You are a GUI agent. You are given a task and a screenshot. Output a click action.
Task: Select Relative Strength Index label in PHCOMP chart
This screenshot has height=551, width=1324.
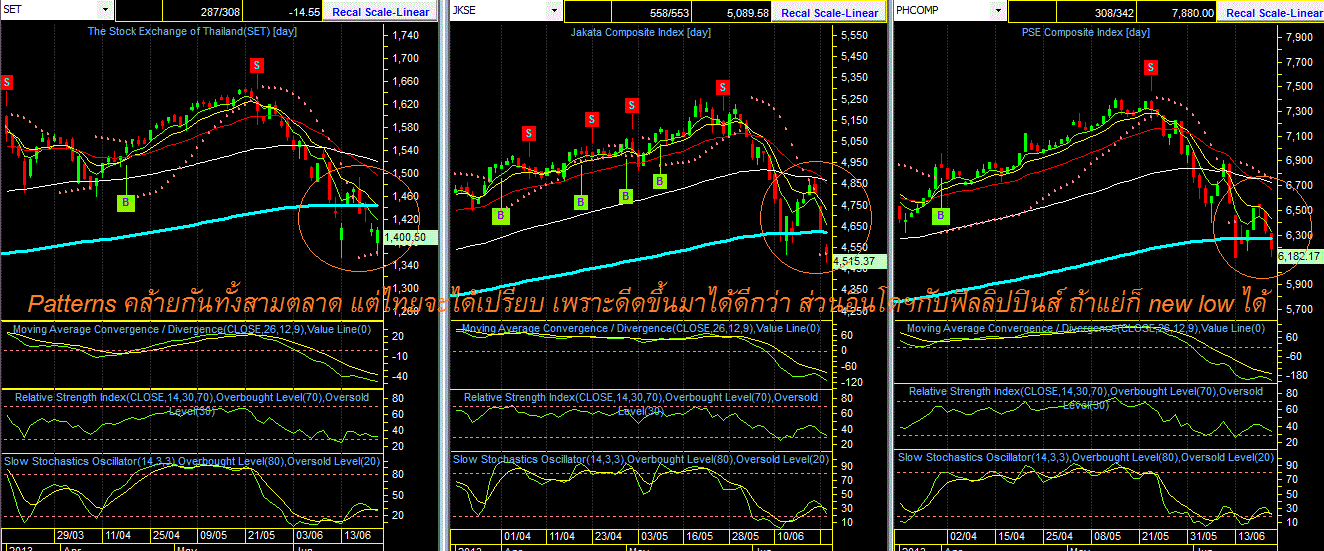(x=1087, y=397)
